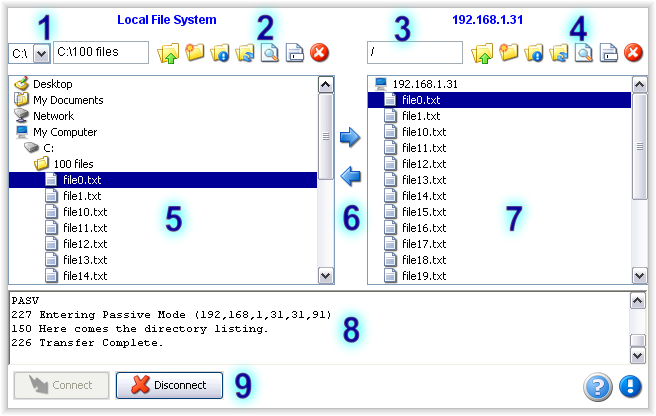This screenshot has width=656, height=416.
Task: Delete the selected local file
Action: [x=320, y=53]
